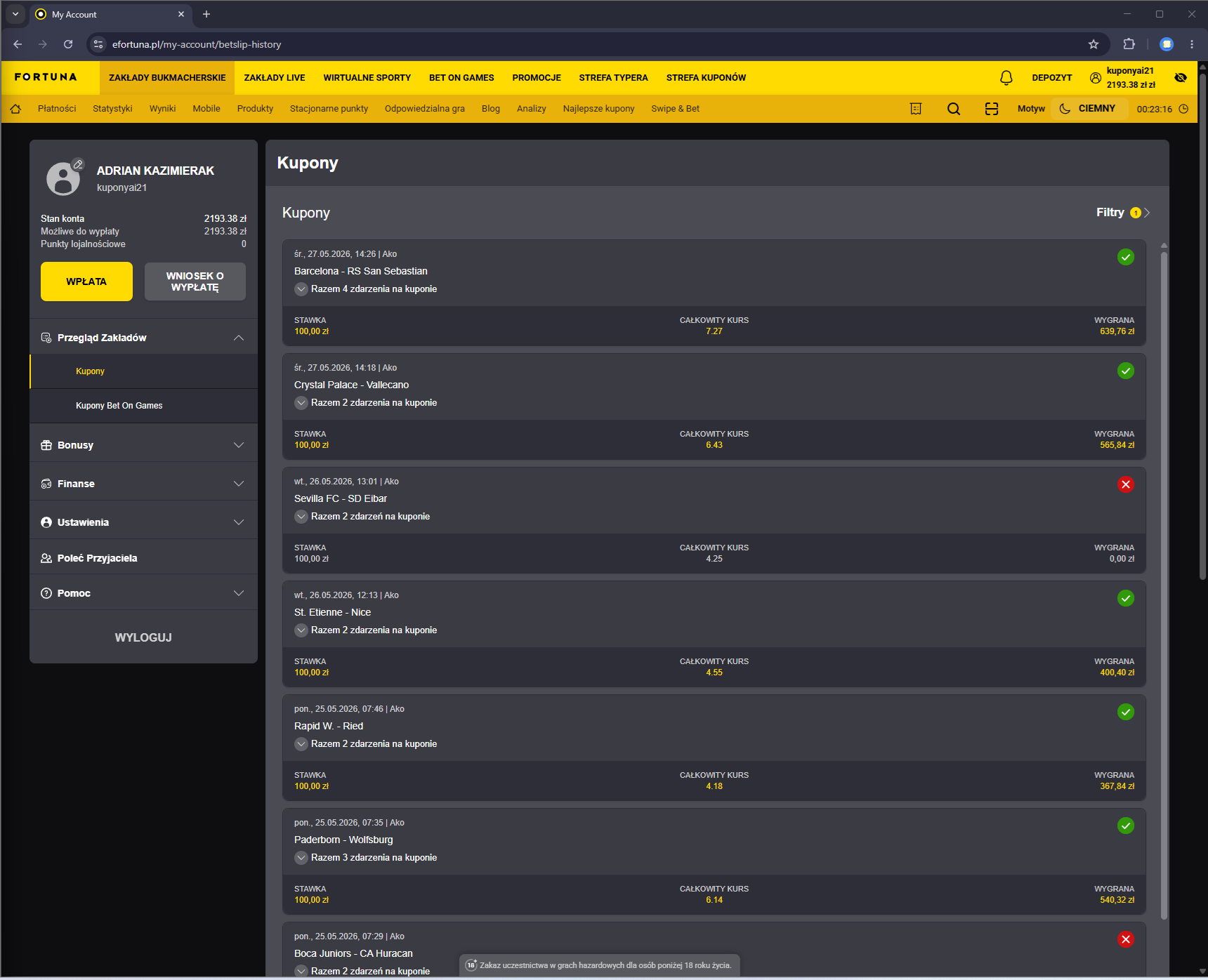The height and width of the screenshot is (980, 1208).
Task: Go to Bet On Games
Action: point(461,78)
